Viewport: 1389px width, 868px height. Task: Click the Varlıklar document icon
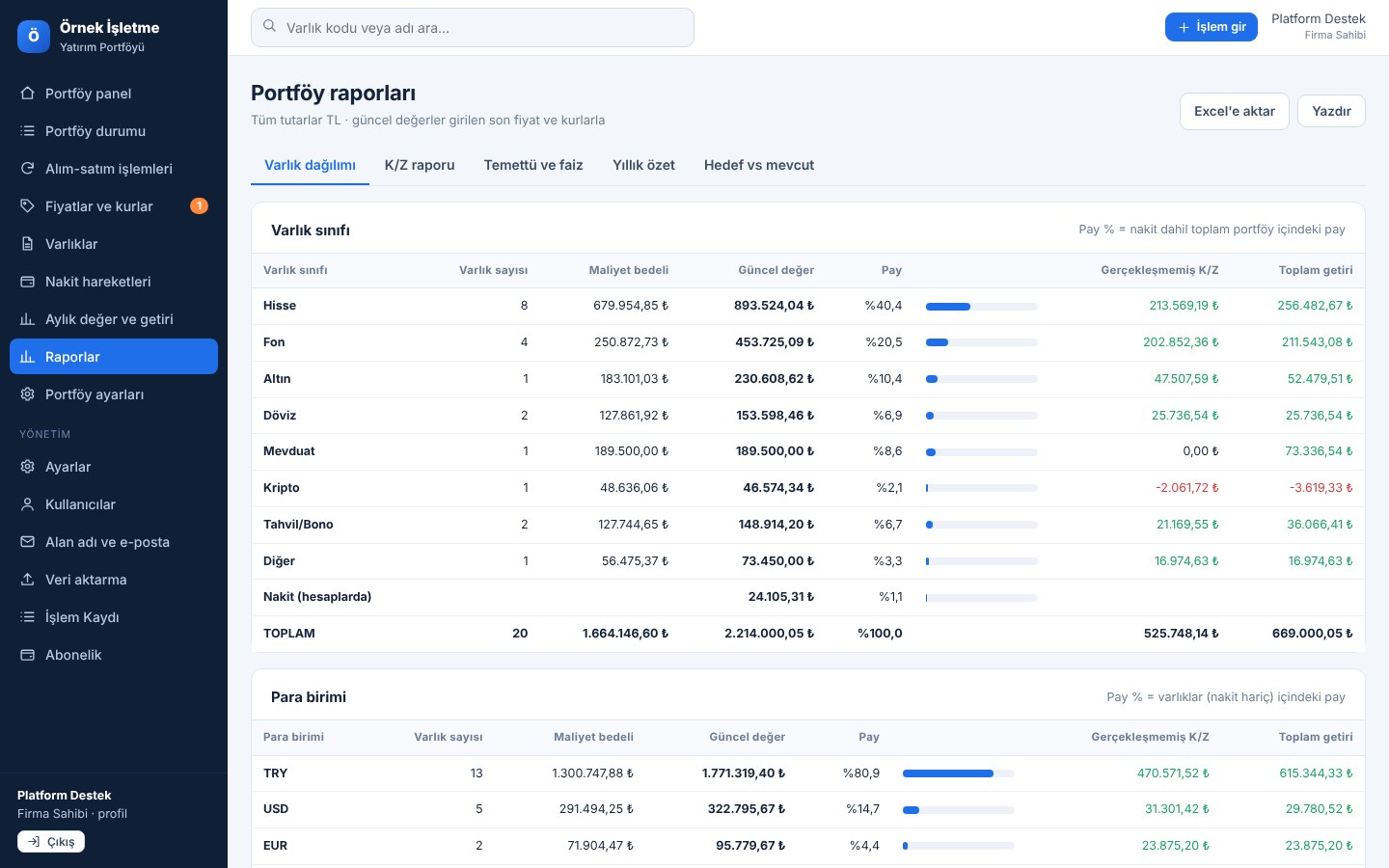coord(27,244)
